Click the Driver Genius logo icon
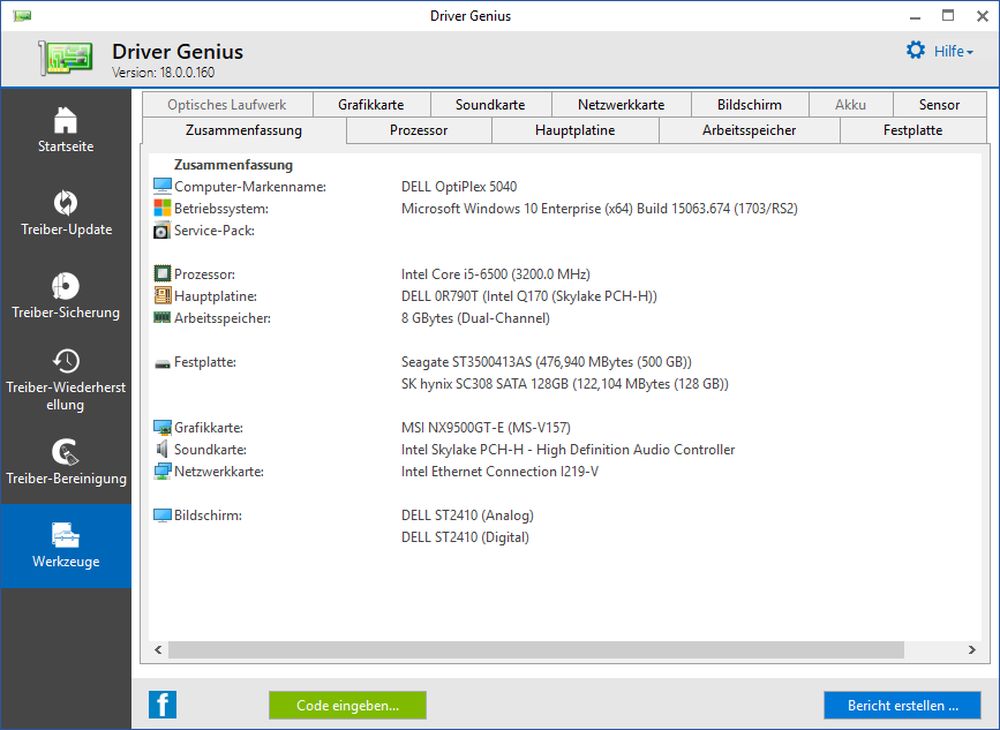 click(66, 58)
